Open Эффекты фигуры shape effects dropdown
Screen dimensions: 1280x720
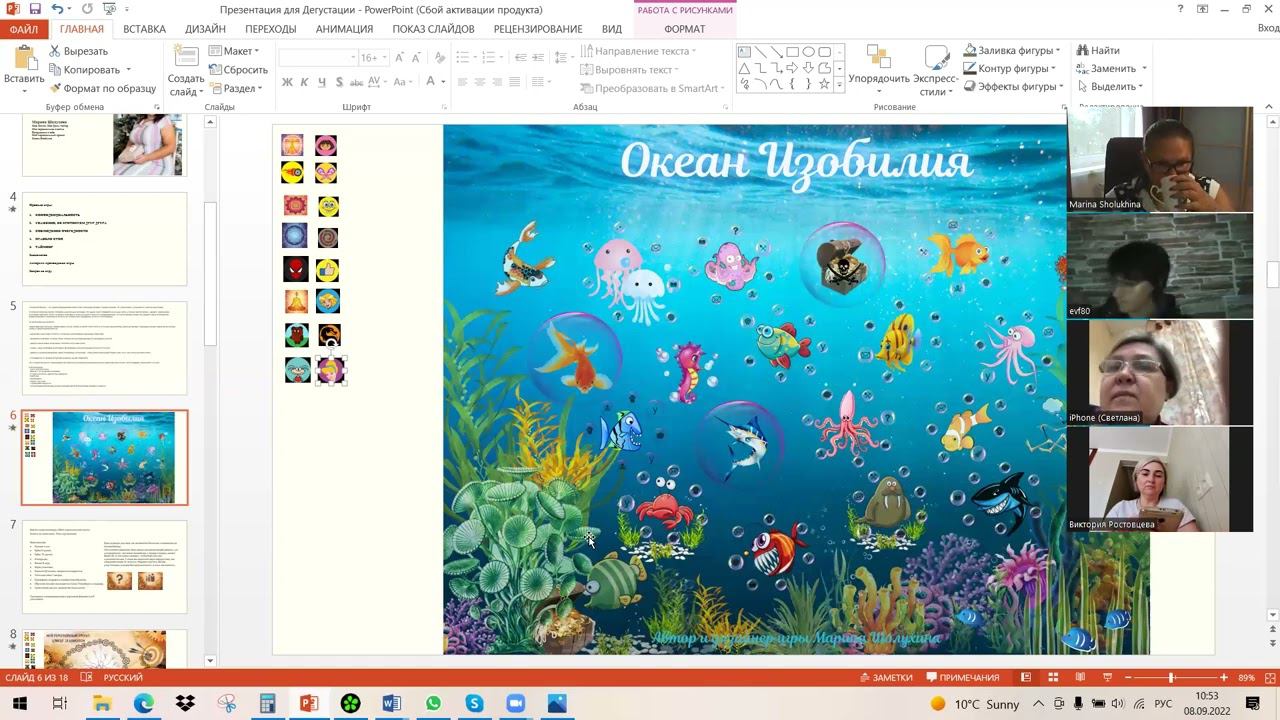[x=1015, y=87]
